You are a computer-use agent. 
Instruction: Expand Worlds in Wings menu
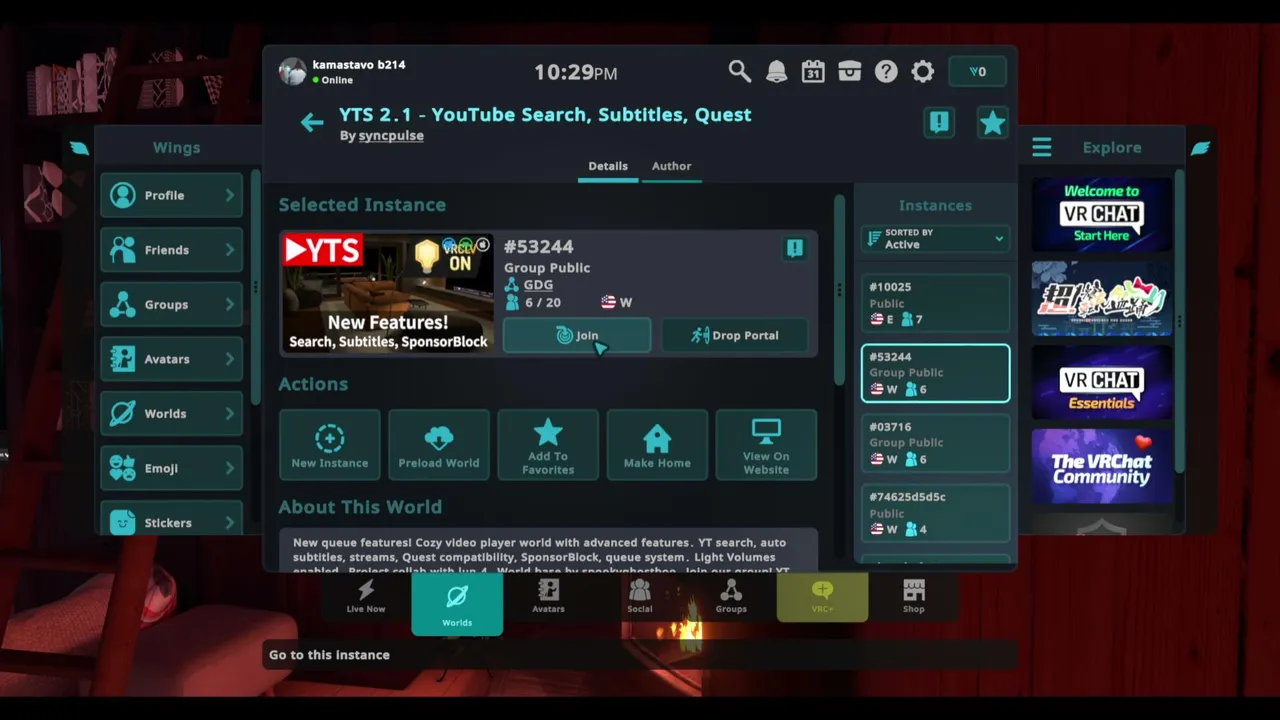(x=172, y=413)
